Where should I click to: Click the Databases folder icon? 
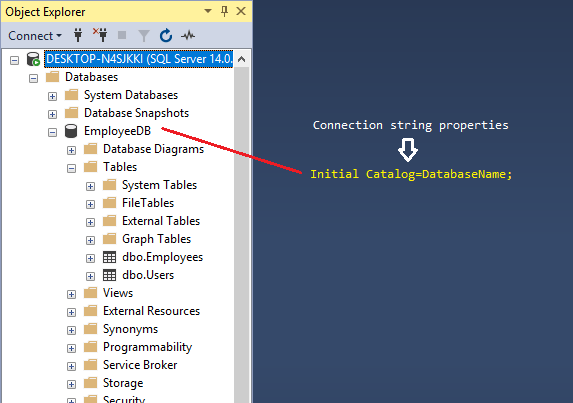(53, 77)
